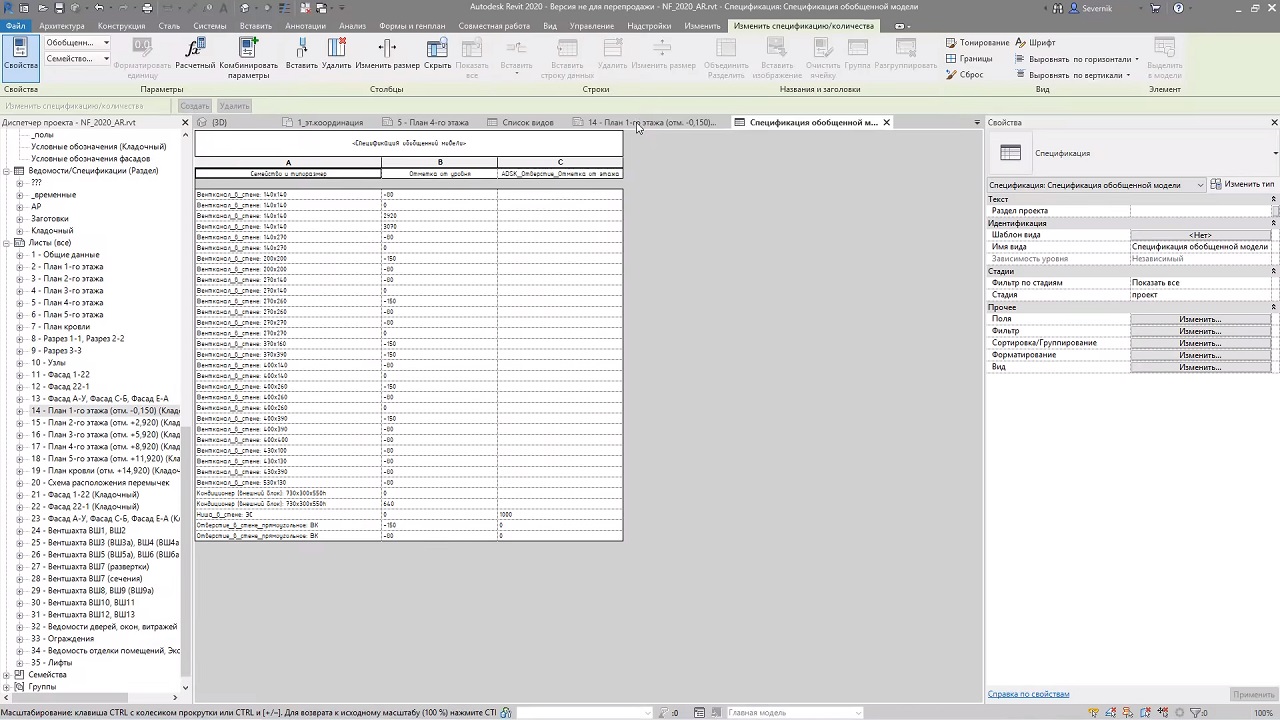Viewport: 1280px width, 720px height.
Task: Open the Справка по свойствам link
Action: click(x=1028, y=694)
